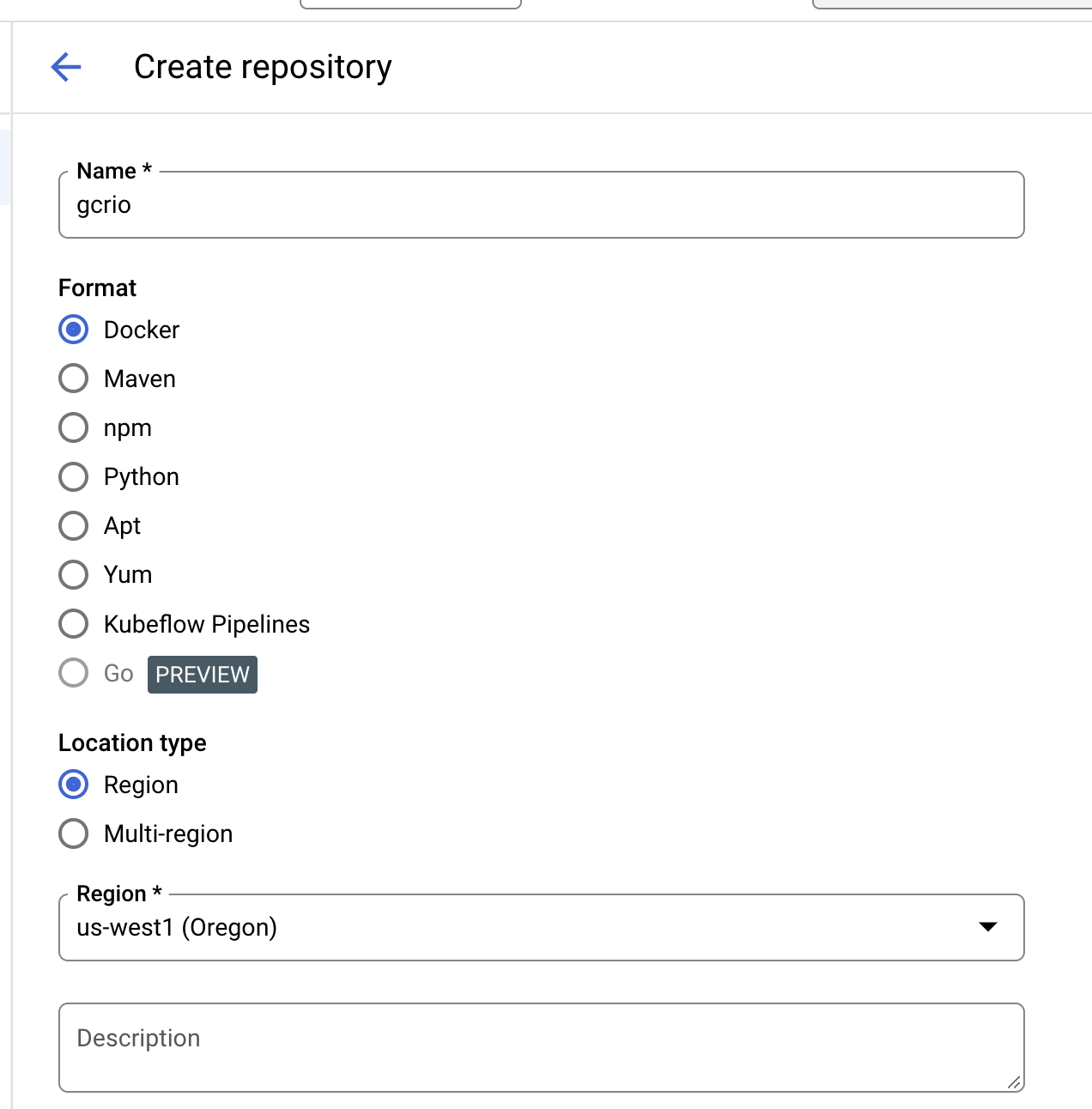Viewport: 1092px width, 1109px height.
Task: Click the Format section label
Action: point(97,288)
